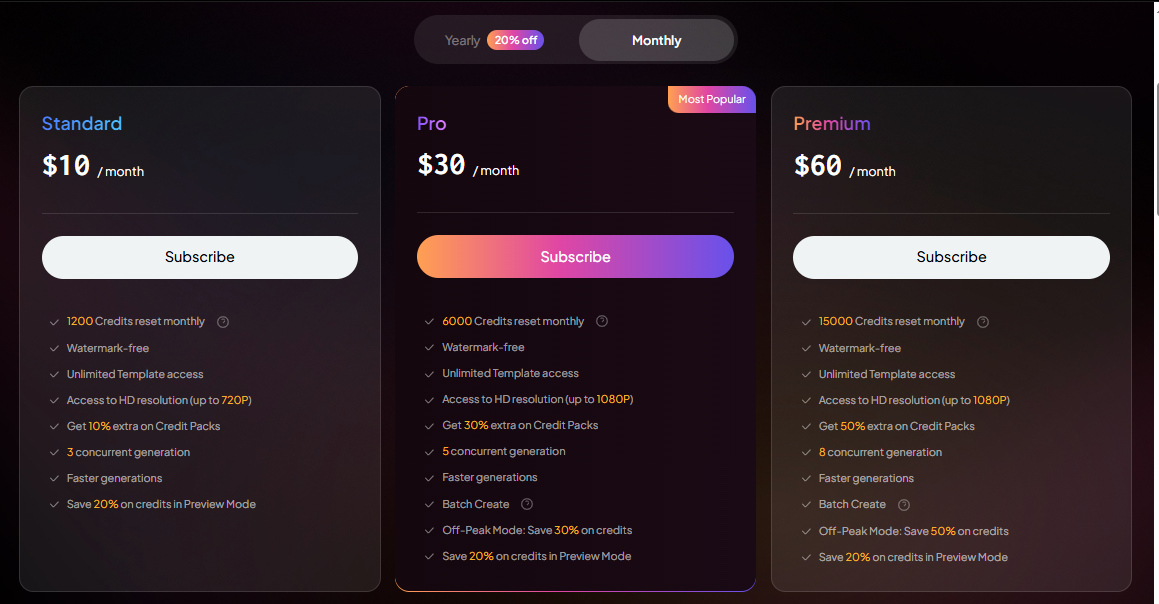This screenshot has height=604, width=1159.
Task: Click checkmark beside 8 concurrent generation
Action: [806, 453]
